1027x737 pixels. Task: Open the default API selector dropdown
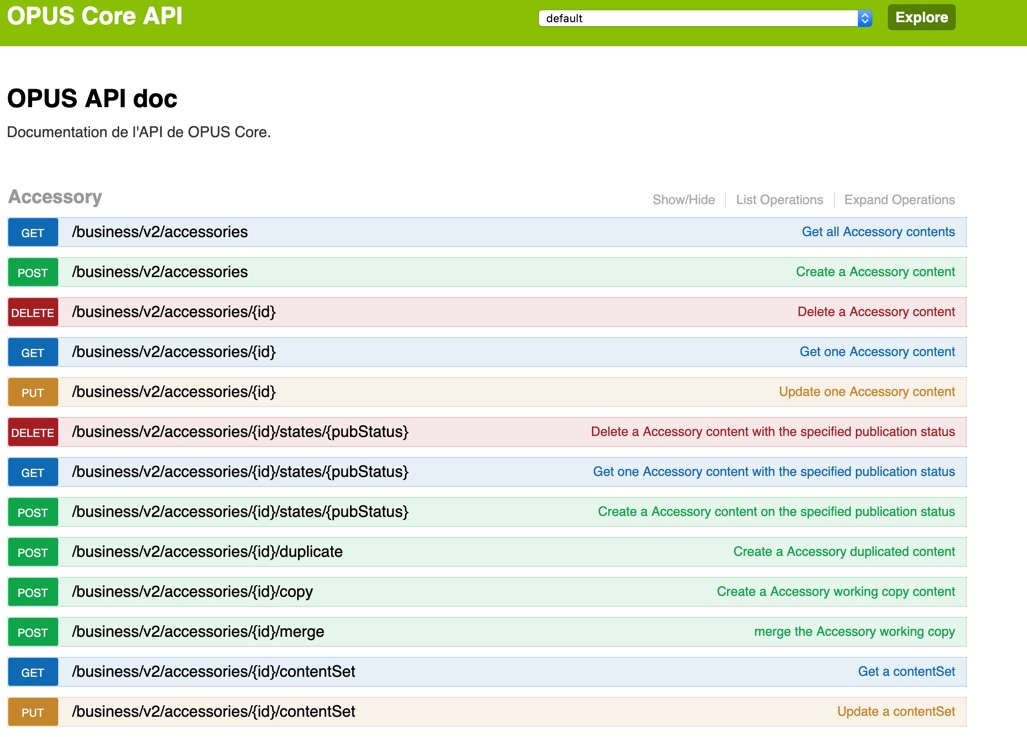tap(705, 18)
